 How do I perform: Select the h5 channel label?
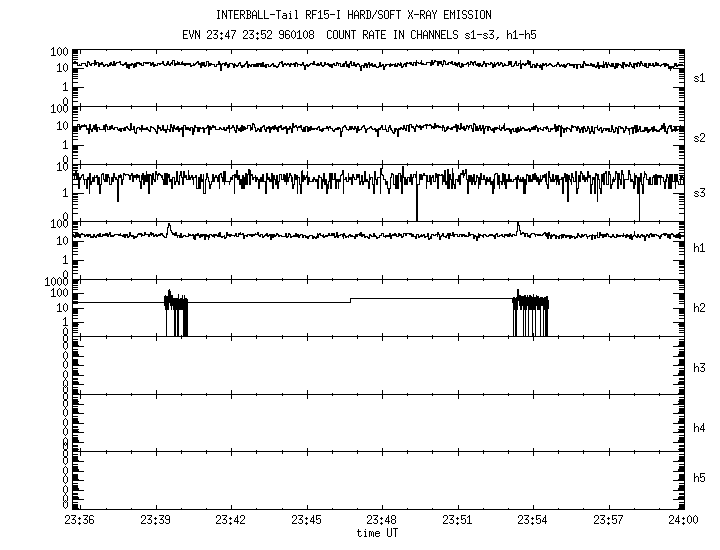[700, 478]
